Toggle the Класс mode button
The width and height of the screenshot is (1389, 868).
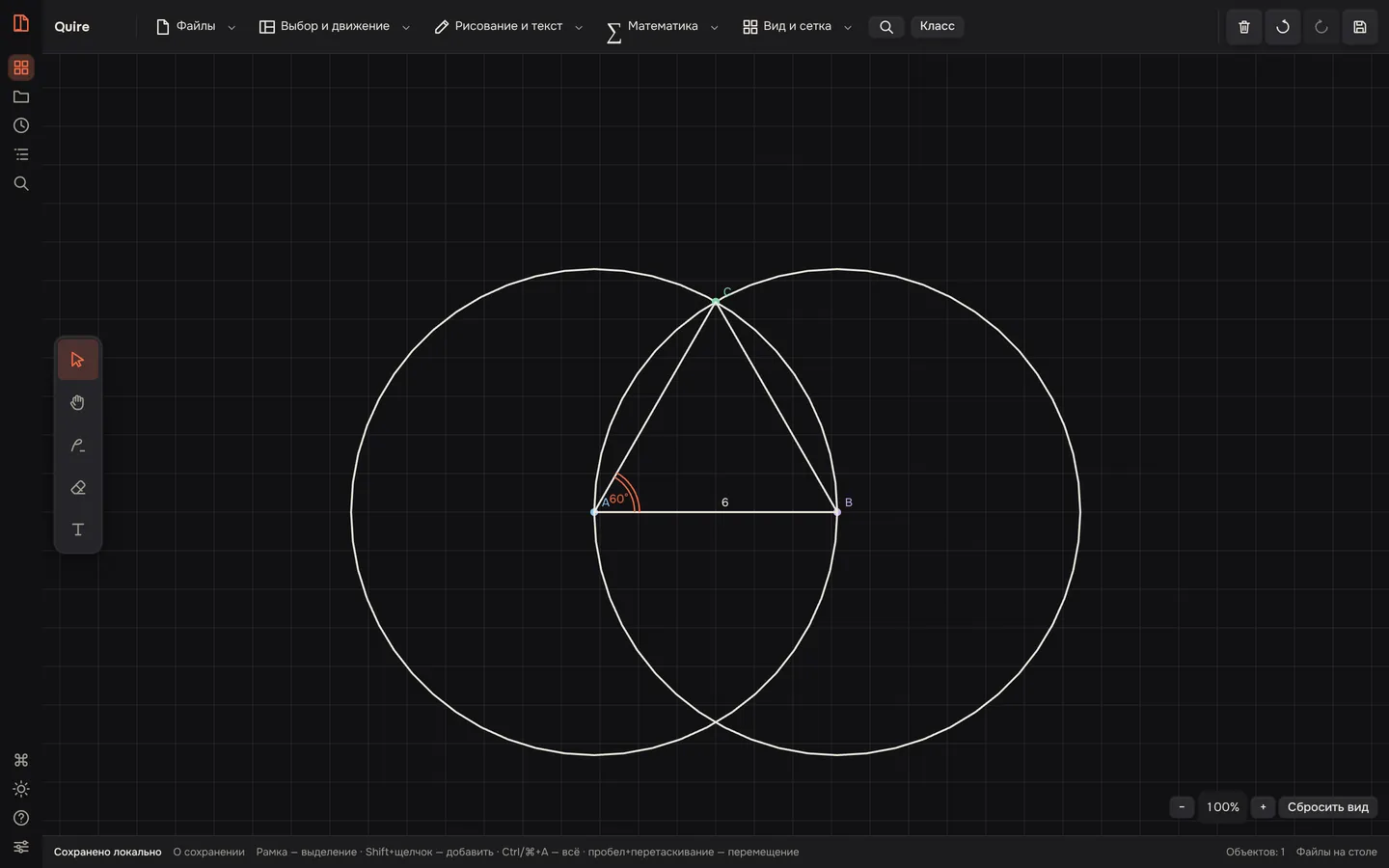938,26
